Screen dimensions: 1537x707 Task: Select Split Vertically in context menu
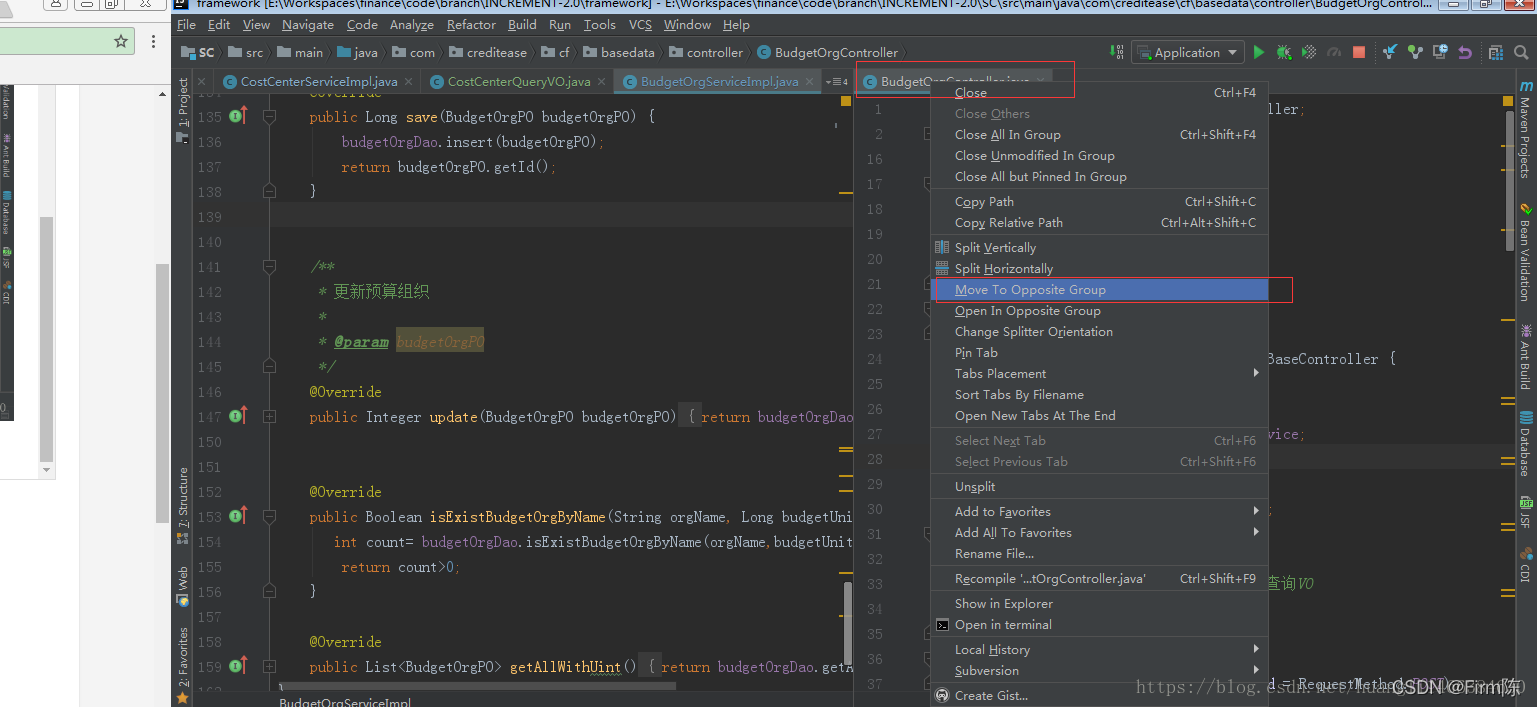pos(1099,247)
